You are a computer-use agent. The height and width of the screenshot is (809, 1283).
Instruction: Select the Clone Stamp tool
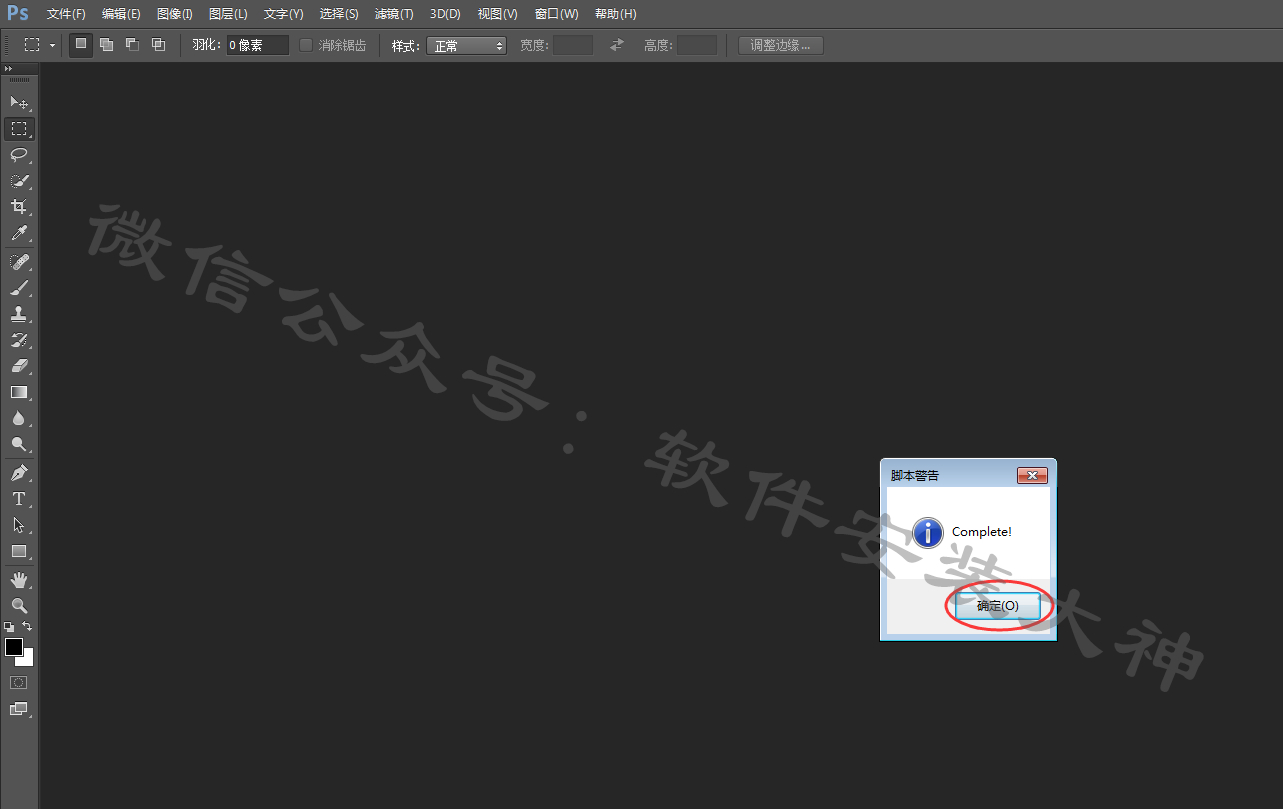[x=19, y=314]
